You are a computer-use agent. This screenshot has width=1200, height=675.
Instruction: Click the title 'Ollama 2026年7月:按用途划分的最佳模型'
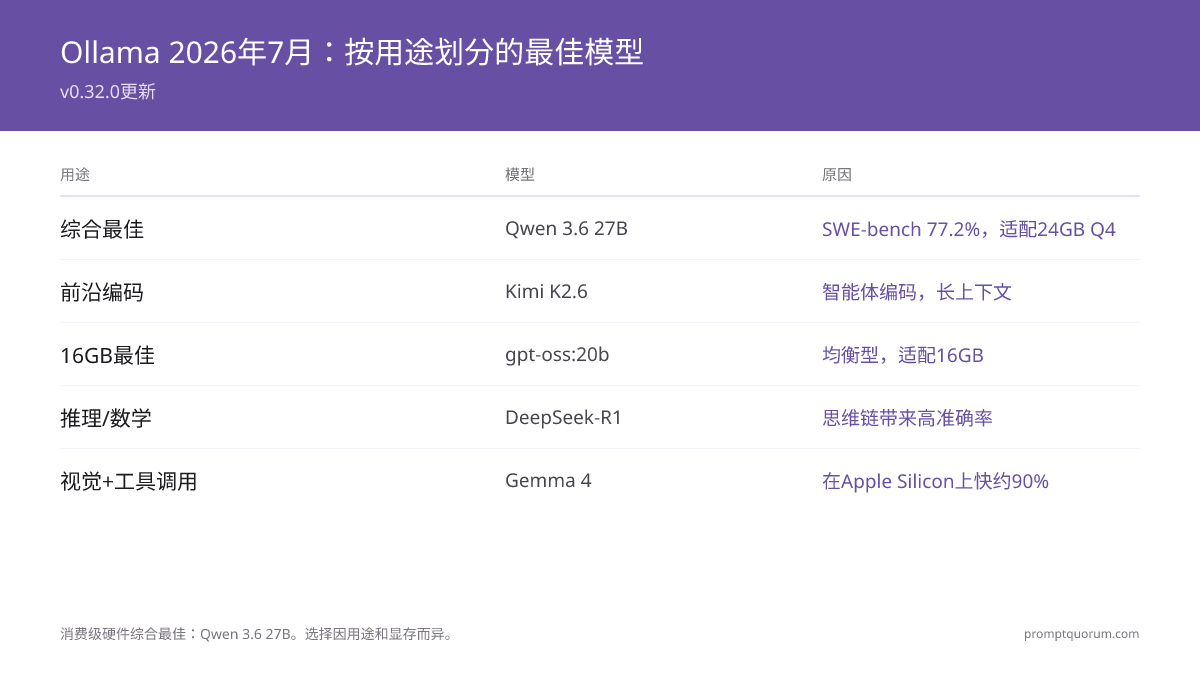point(352,52)
